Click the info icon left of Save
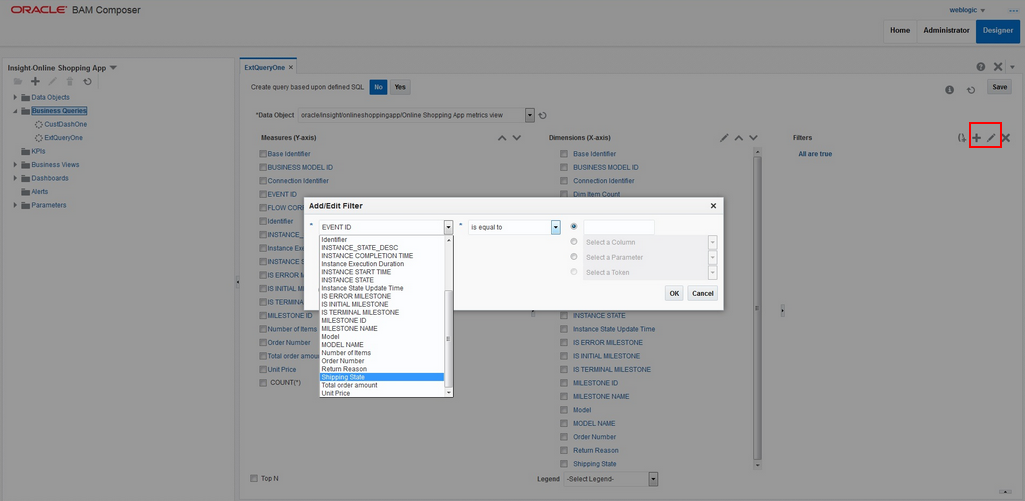 950,90
